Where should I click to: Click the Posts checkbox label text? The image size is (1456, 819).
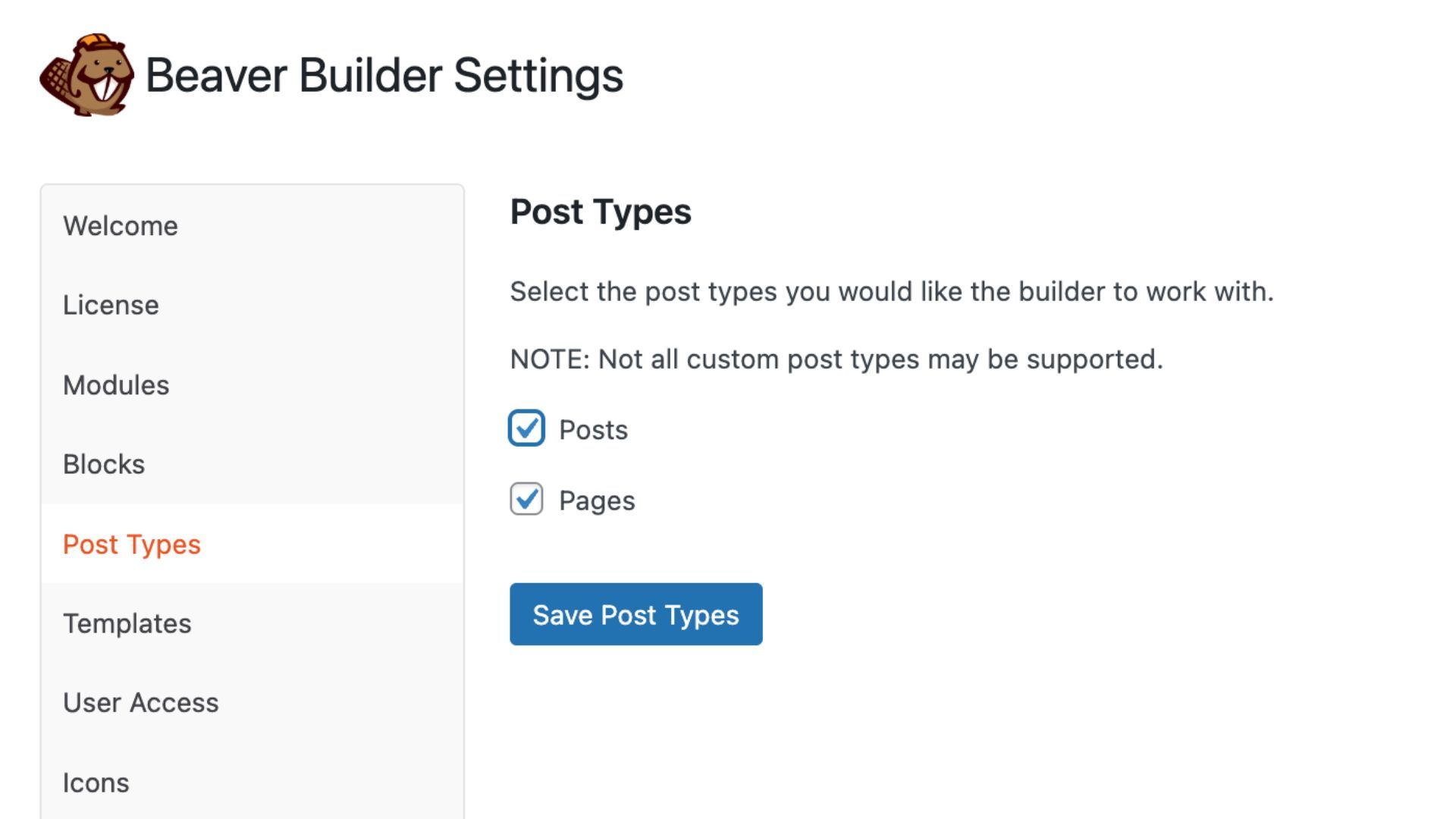coord(593,430)
